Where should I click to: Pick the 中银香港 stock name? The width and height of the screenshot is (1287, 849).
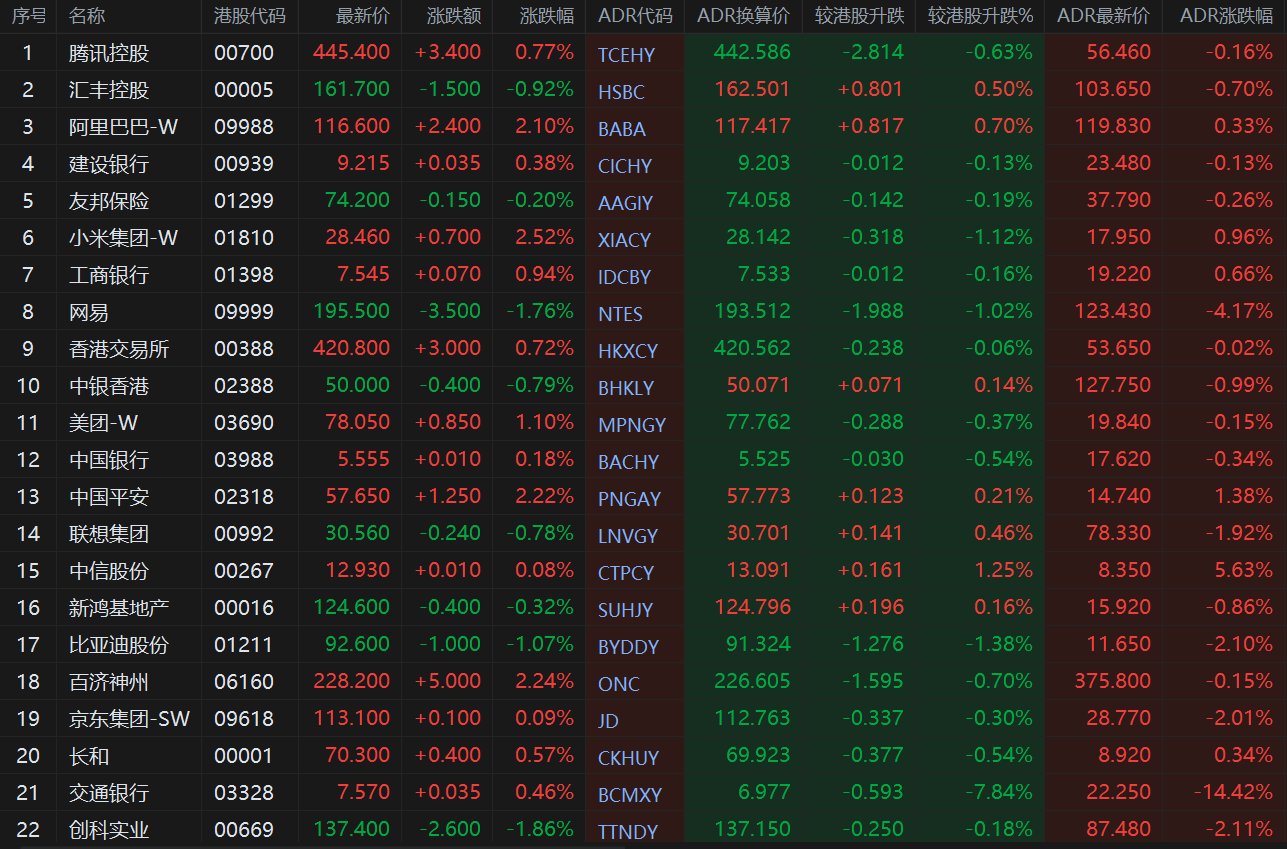(109, 386)
